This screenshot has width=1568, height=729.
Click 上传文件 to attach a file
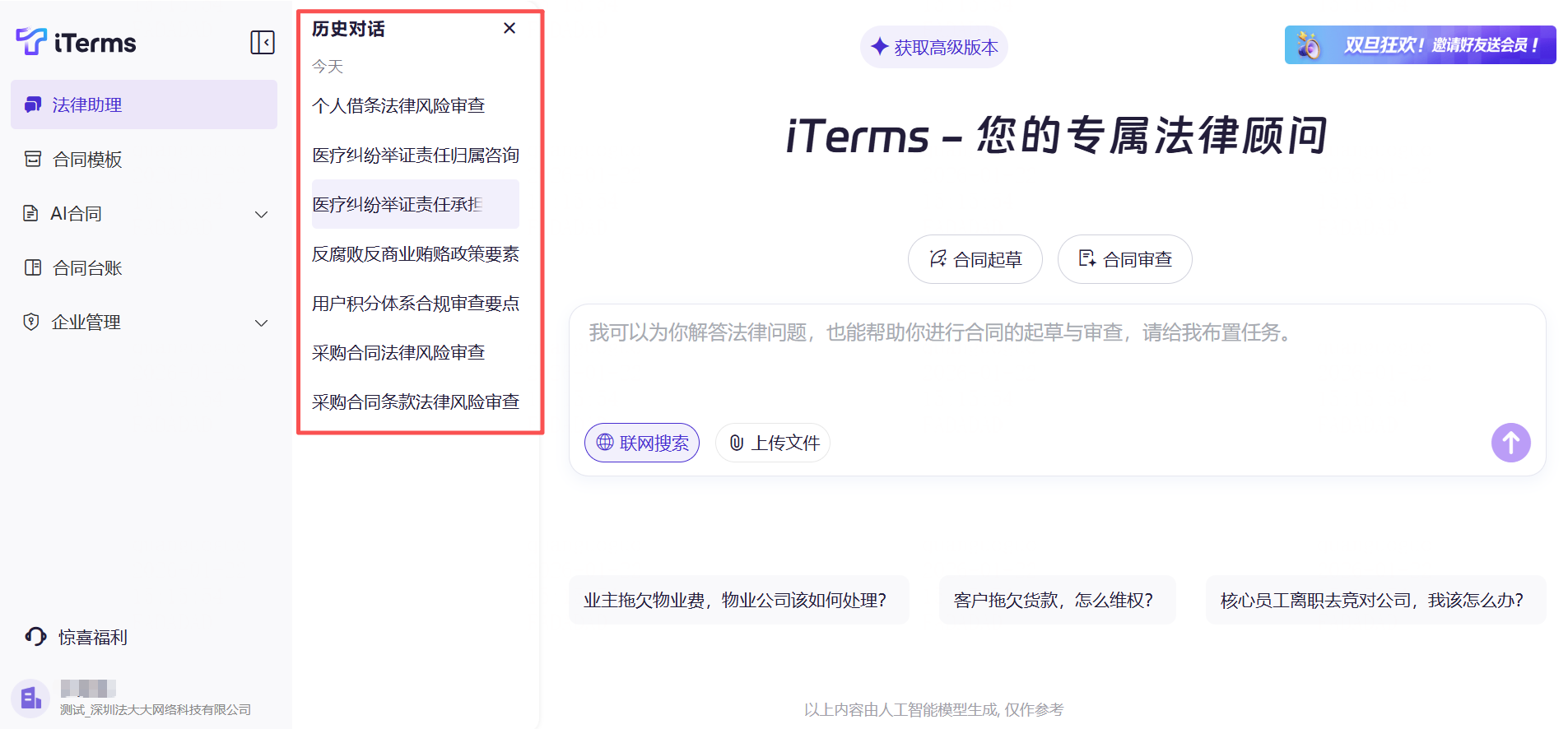click(773, 443)
